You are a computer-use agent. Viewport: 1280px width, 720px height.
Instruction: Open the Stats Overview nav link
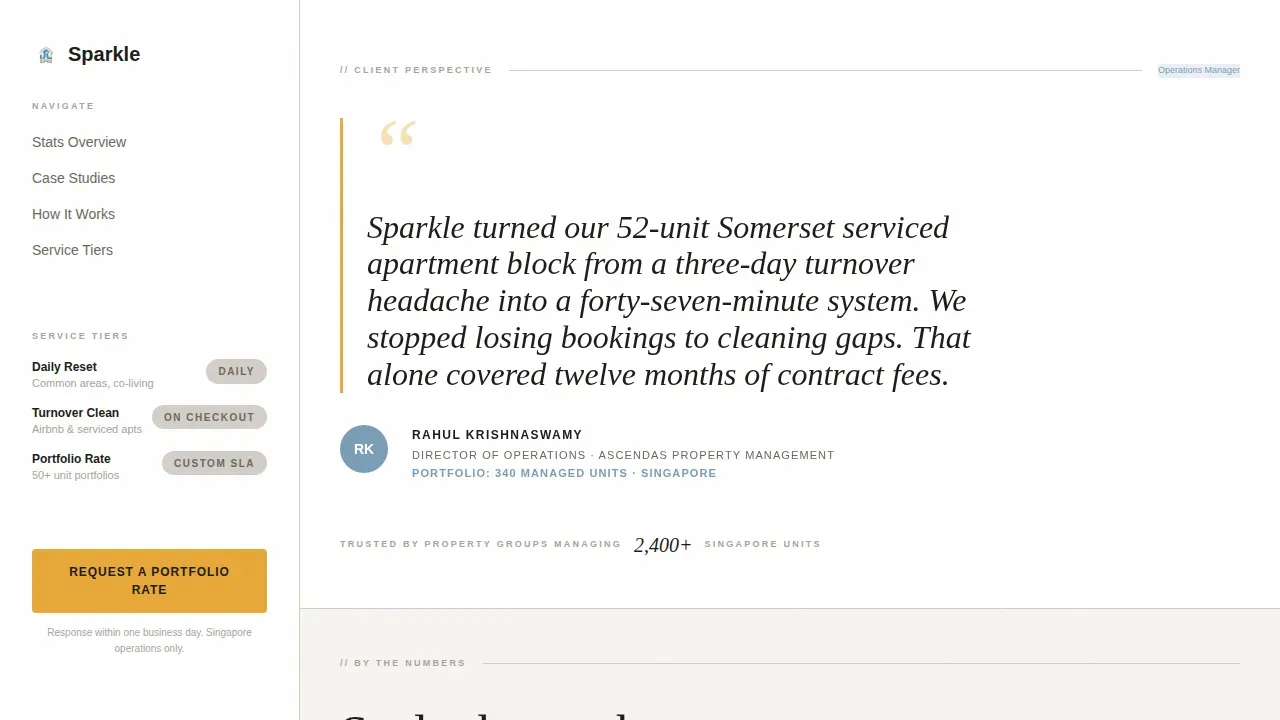79,142
